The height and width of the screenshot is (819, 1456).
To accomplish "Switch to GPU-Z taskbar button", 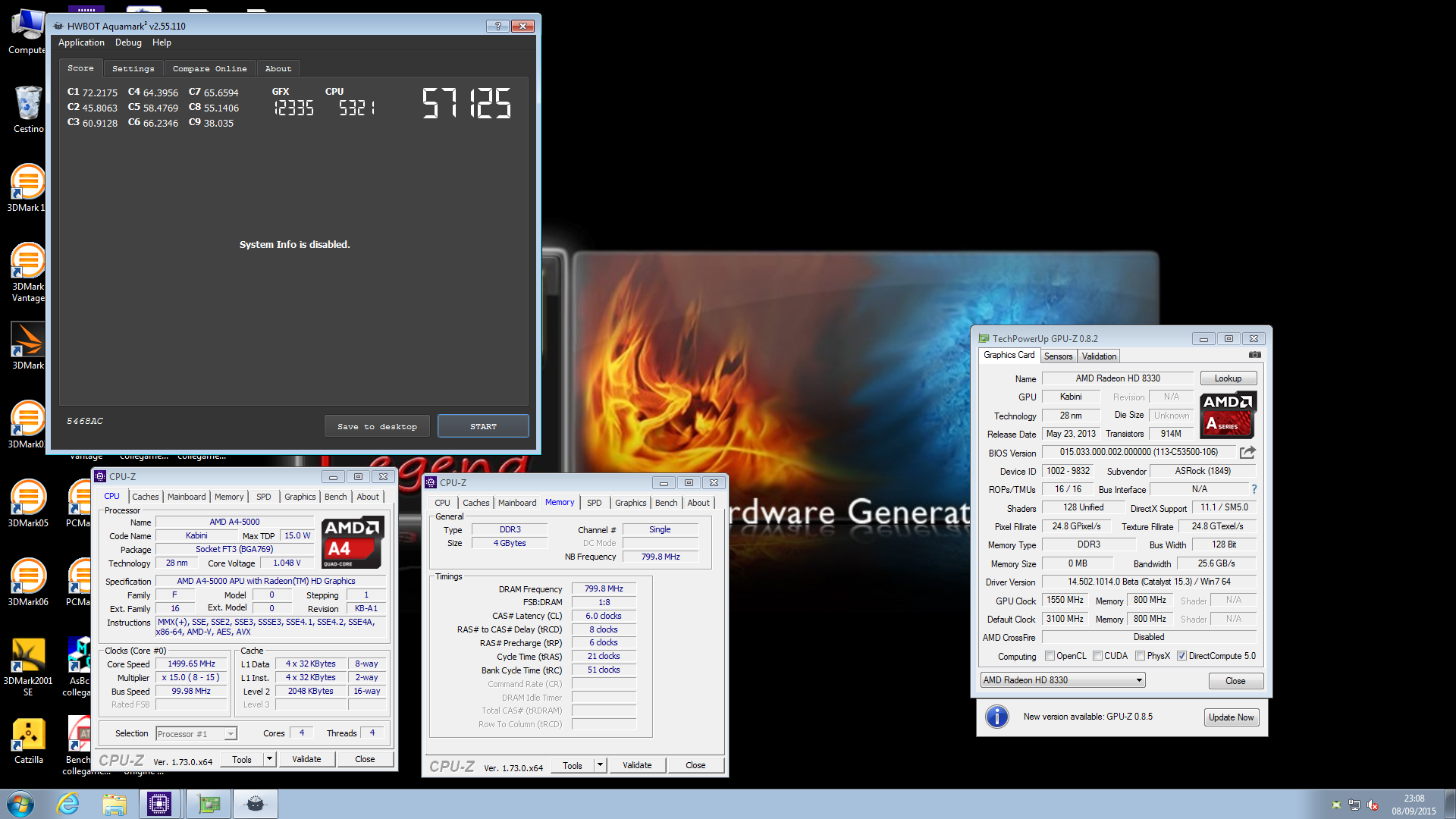I will [x=209, y=804].
